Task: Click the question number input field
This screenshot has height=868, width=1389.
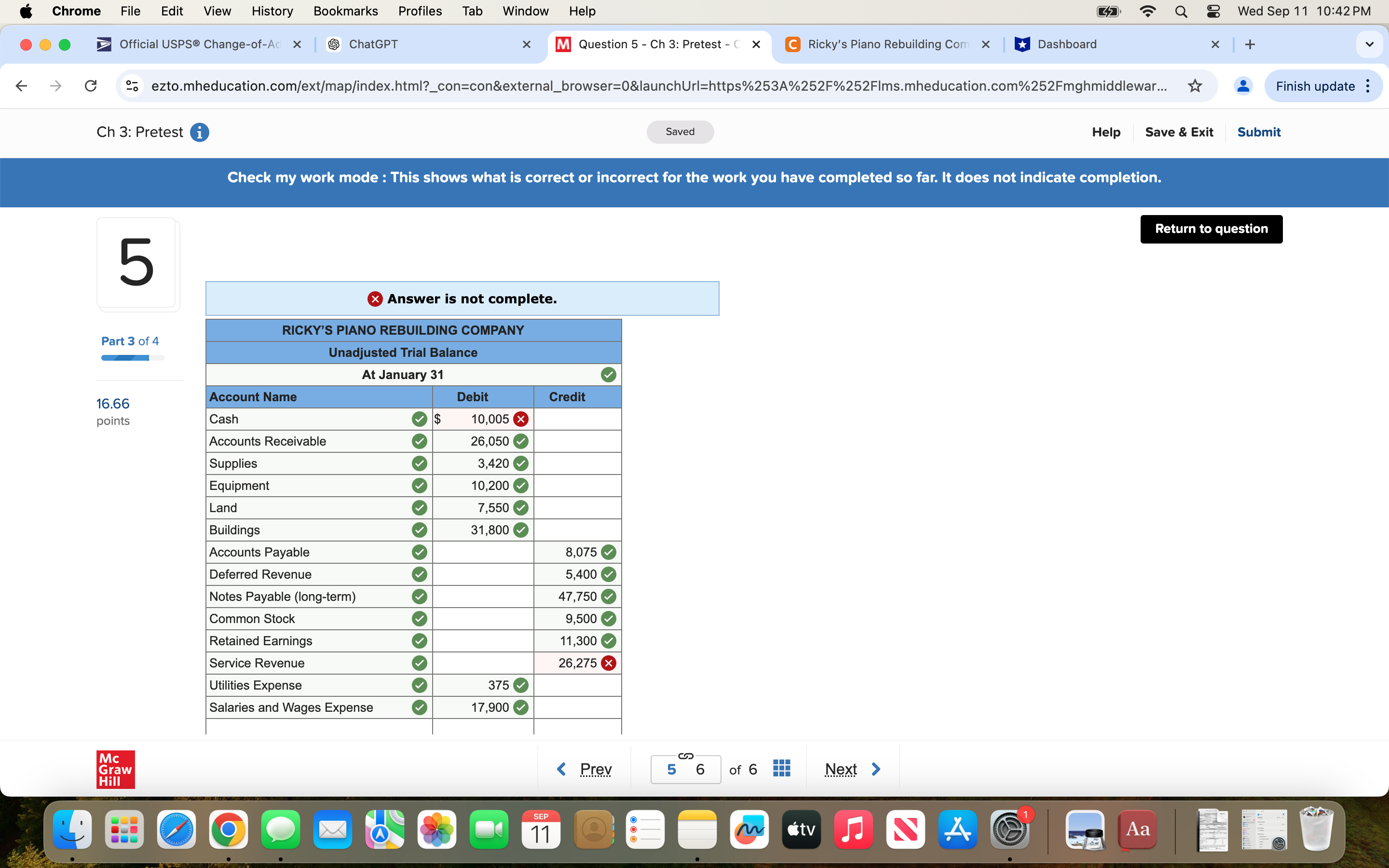Action: [x=673, y=769]
